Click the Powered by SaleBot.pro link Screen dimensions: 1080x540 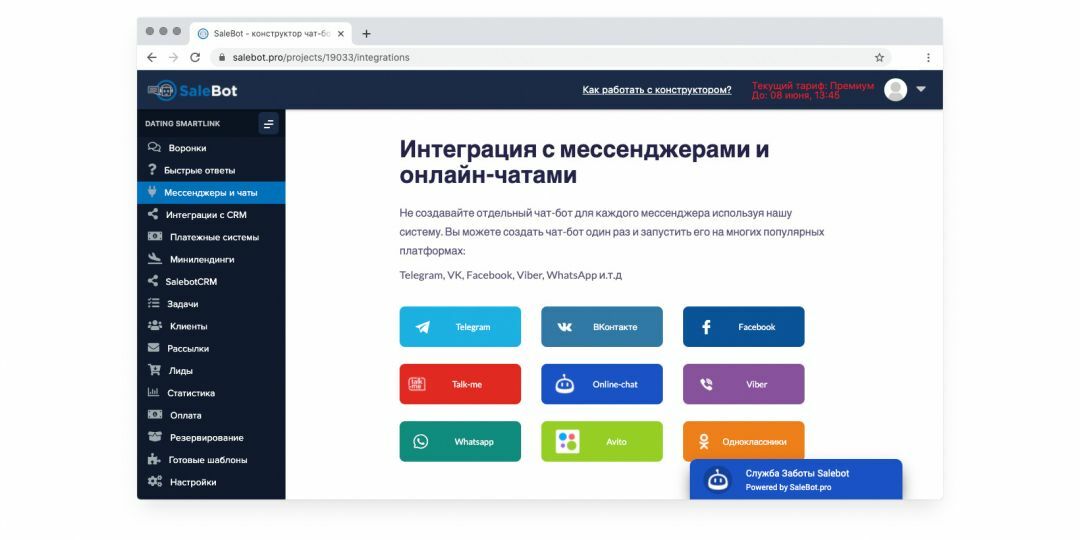788,488
